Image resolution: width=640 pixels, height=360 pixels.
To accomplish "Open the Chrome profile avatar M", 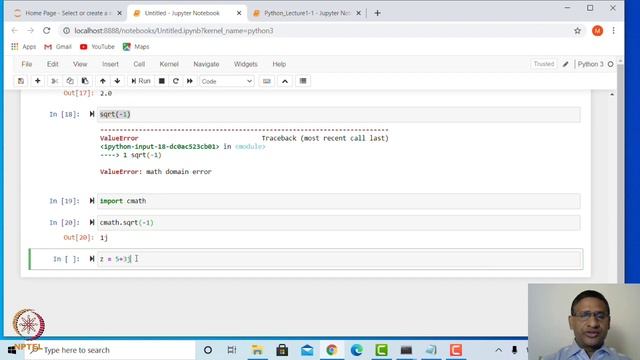I will coord(598,31).
